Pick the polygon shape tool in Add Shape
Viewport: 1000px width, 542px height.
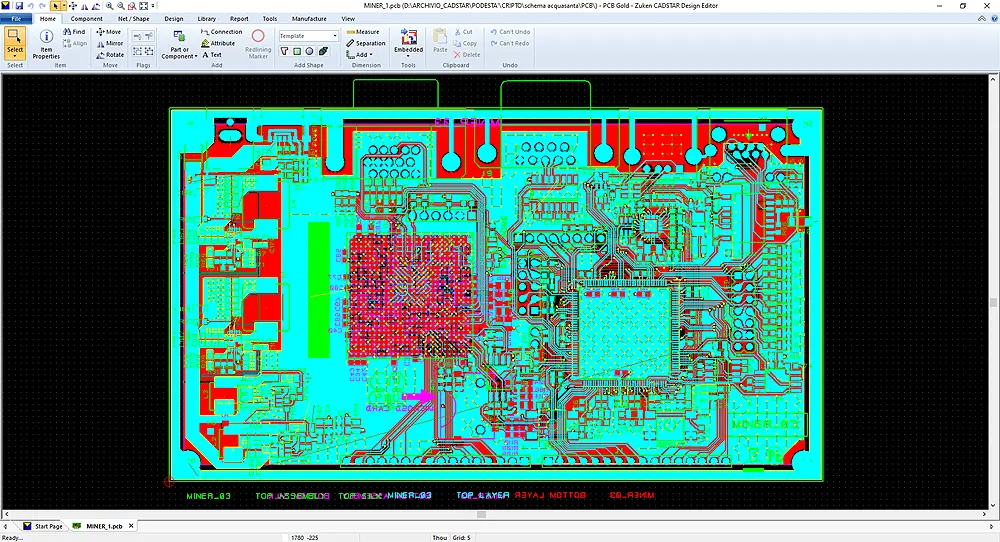[284, 51]
